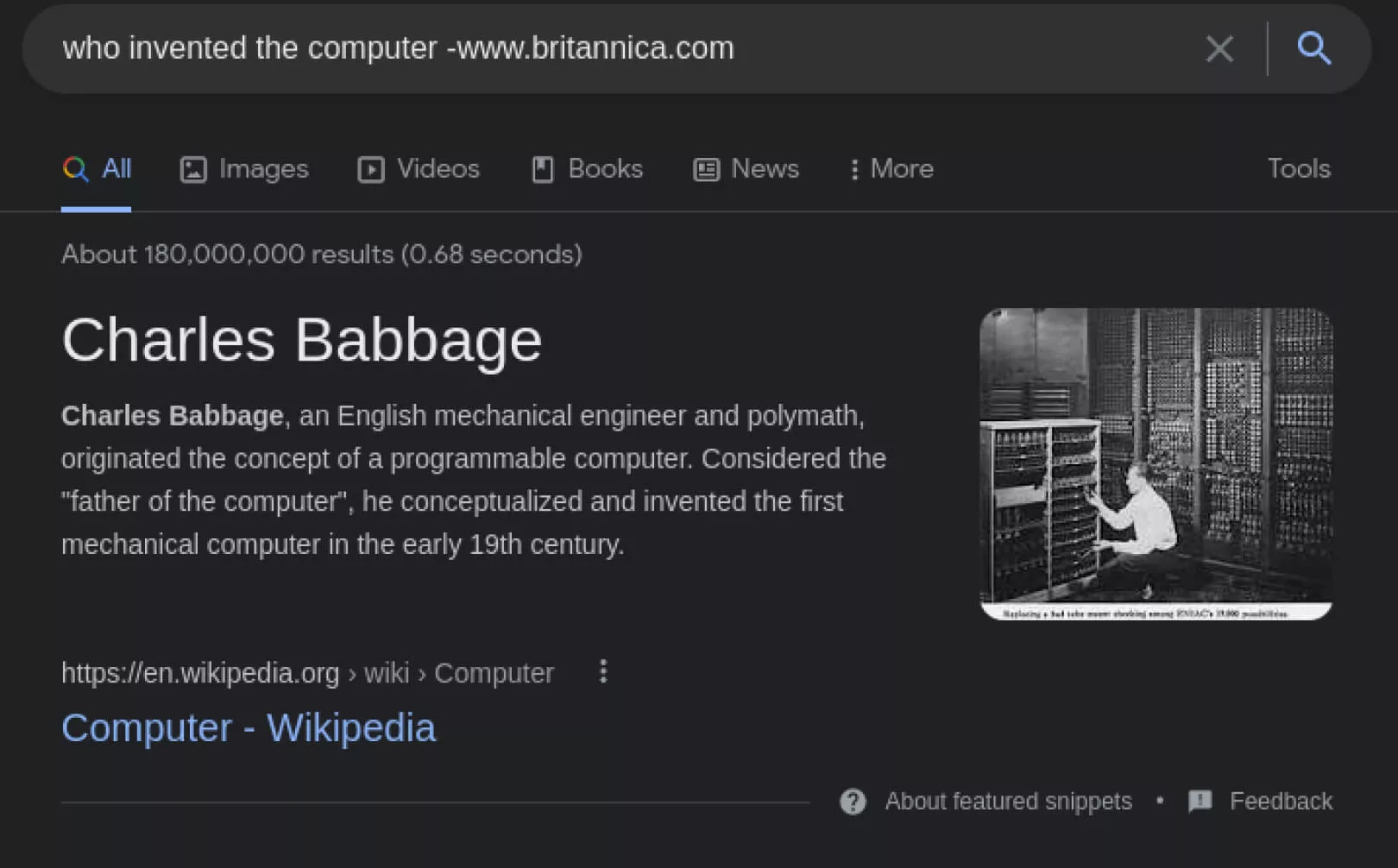
Task: Expand the More menu
Action: pos(892,168)
